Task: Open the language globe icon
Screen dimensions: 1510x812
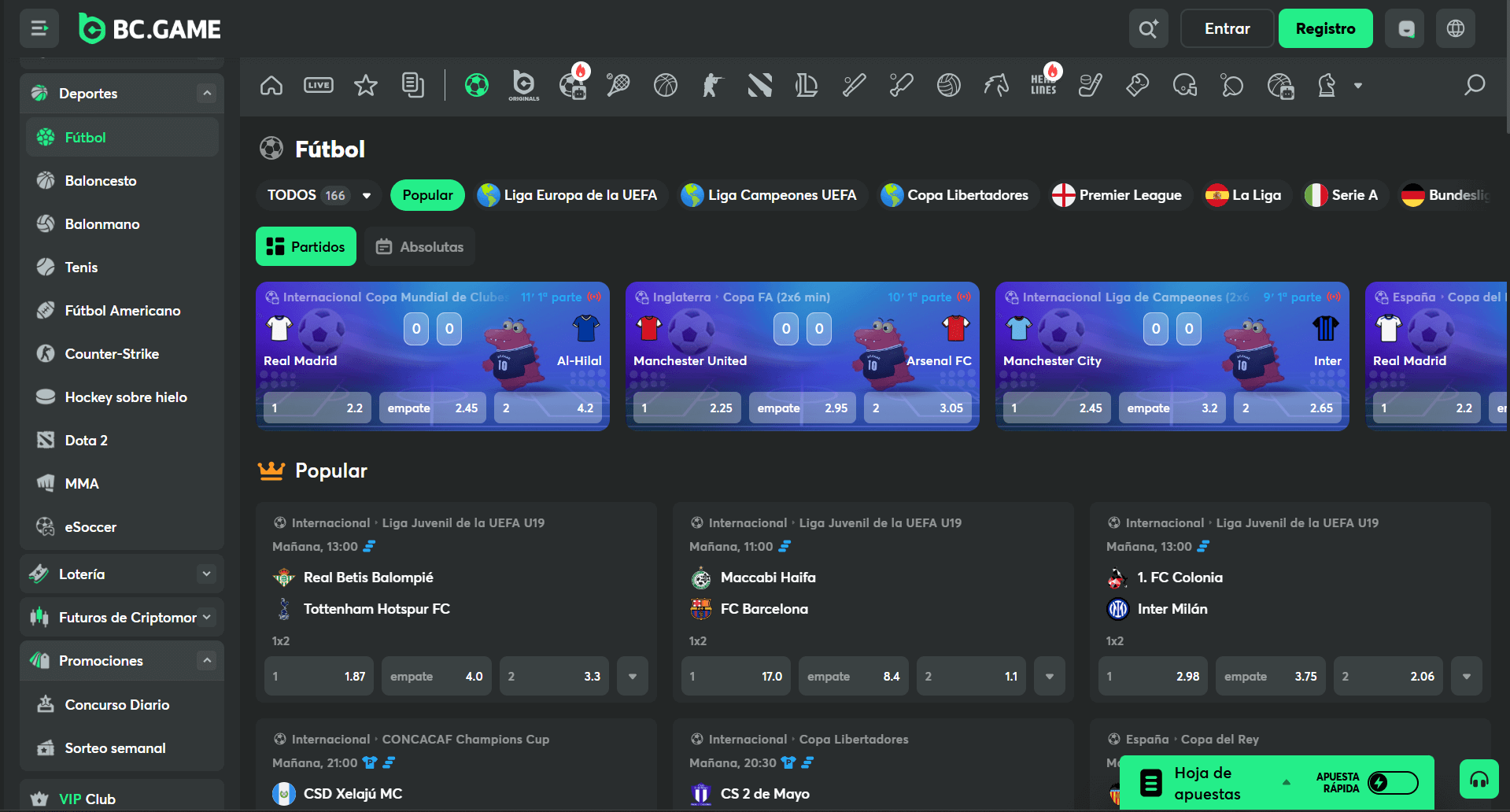Action: pos(1456,29)
